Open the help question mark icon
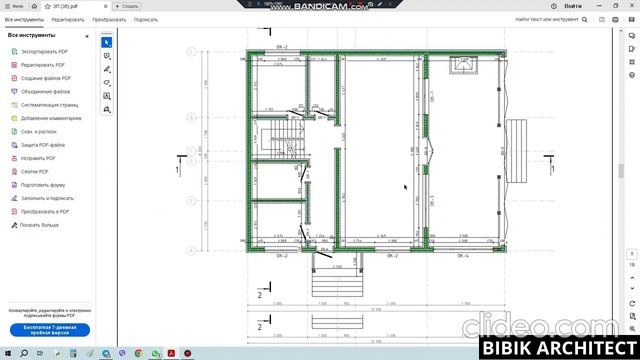Image resolution: width=640 pixels, height=360 pixels. [554, 6]
